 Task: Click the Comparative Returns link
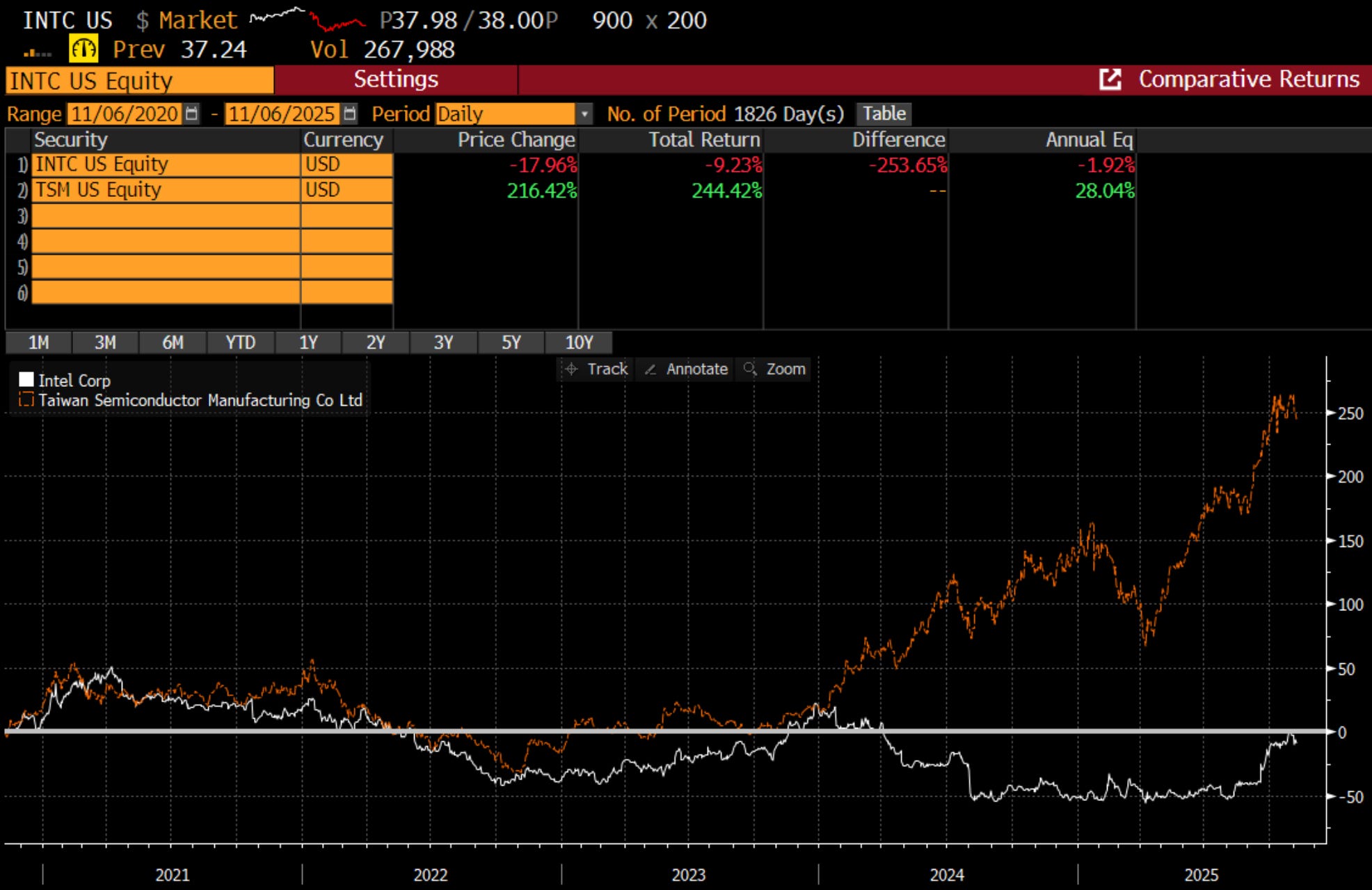click(x=1248, y=79)
